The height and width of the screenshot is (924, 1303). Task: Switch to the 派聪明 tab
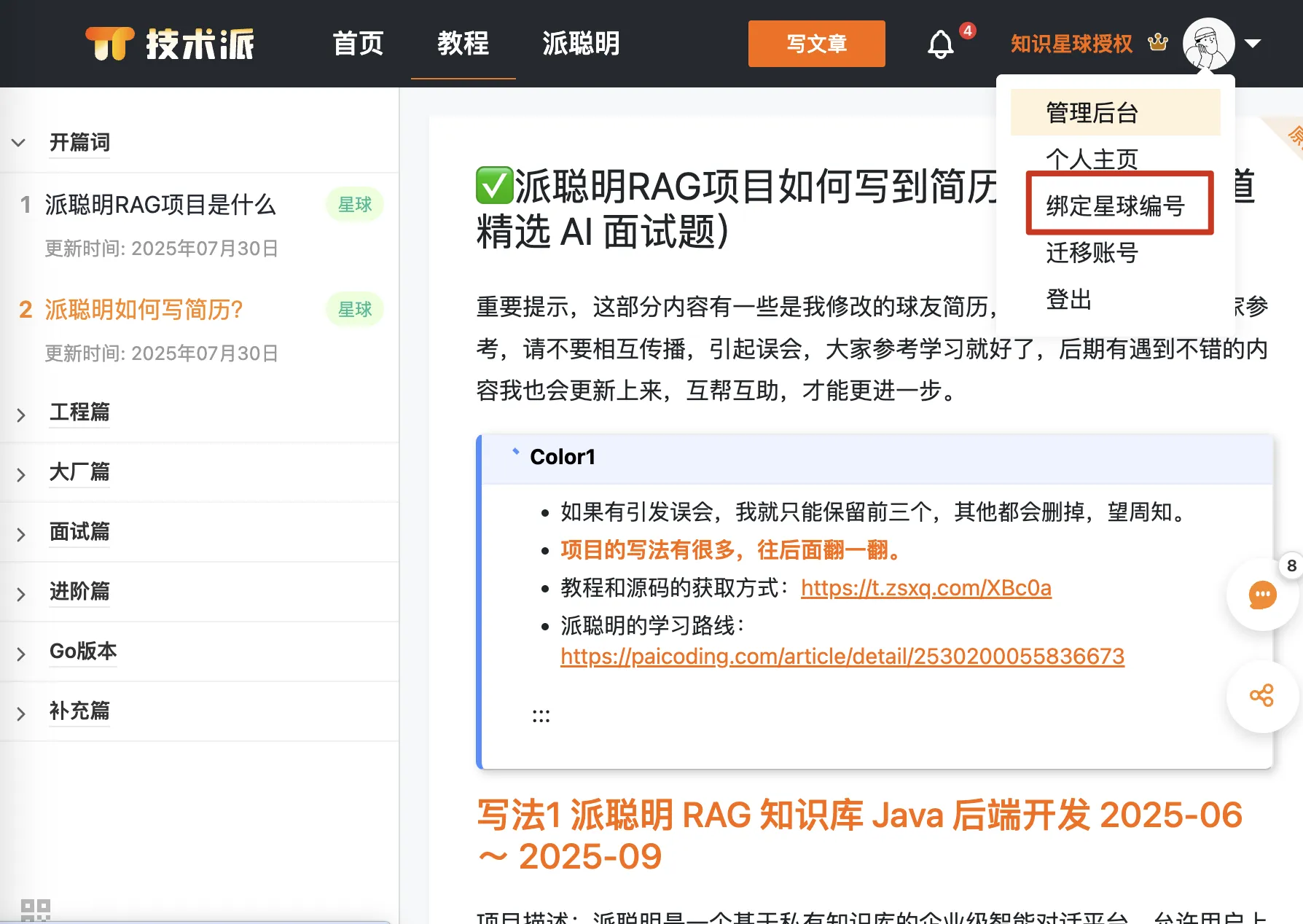pyautogui.click(x=581, y=44)
